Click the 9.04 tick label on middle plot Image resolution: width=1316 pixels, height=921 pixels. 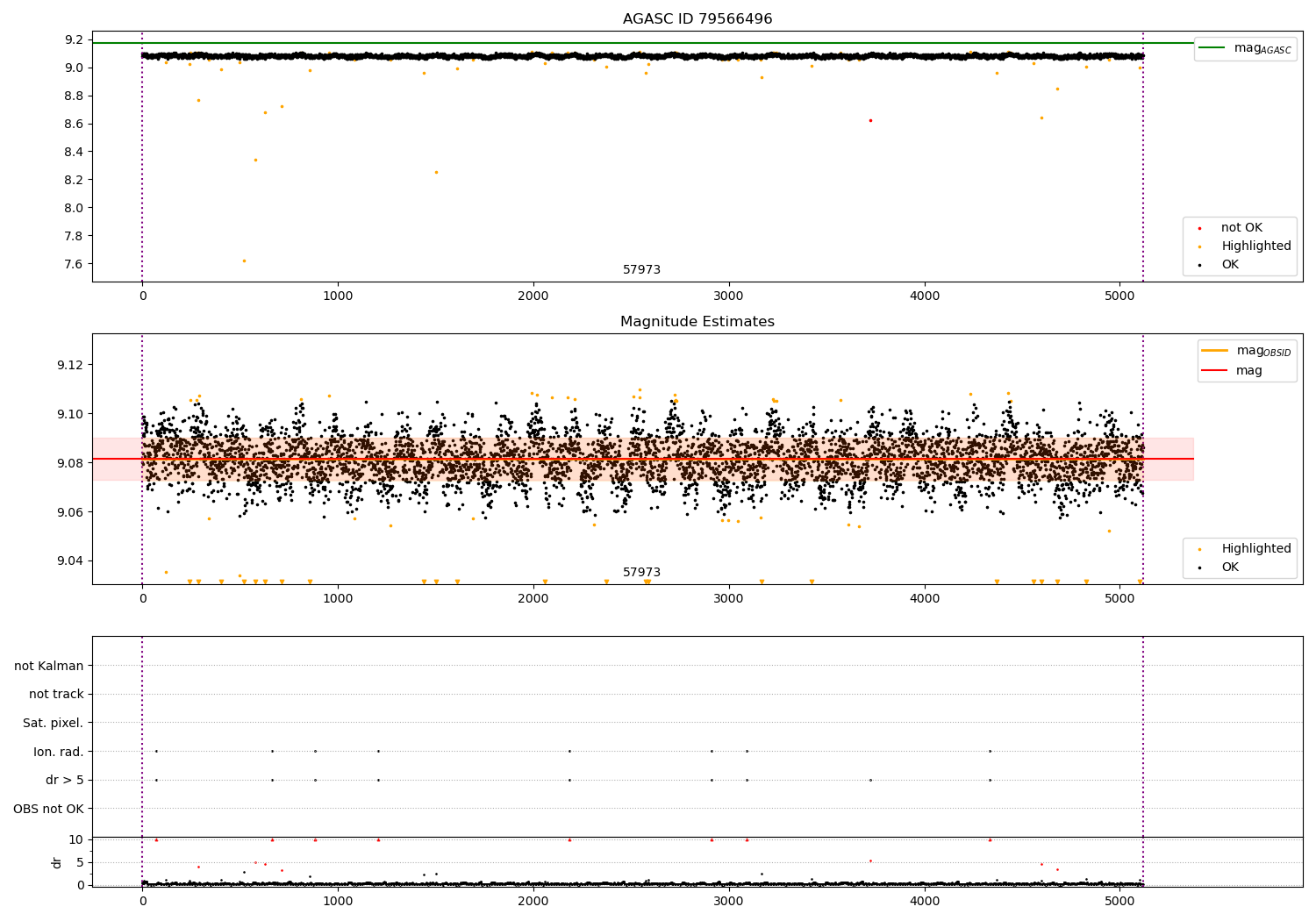click(69, 561)
